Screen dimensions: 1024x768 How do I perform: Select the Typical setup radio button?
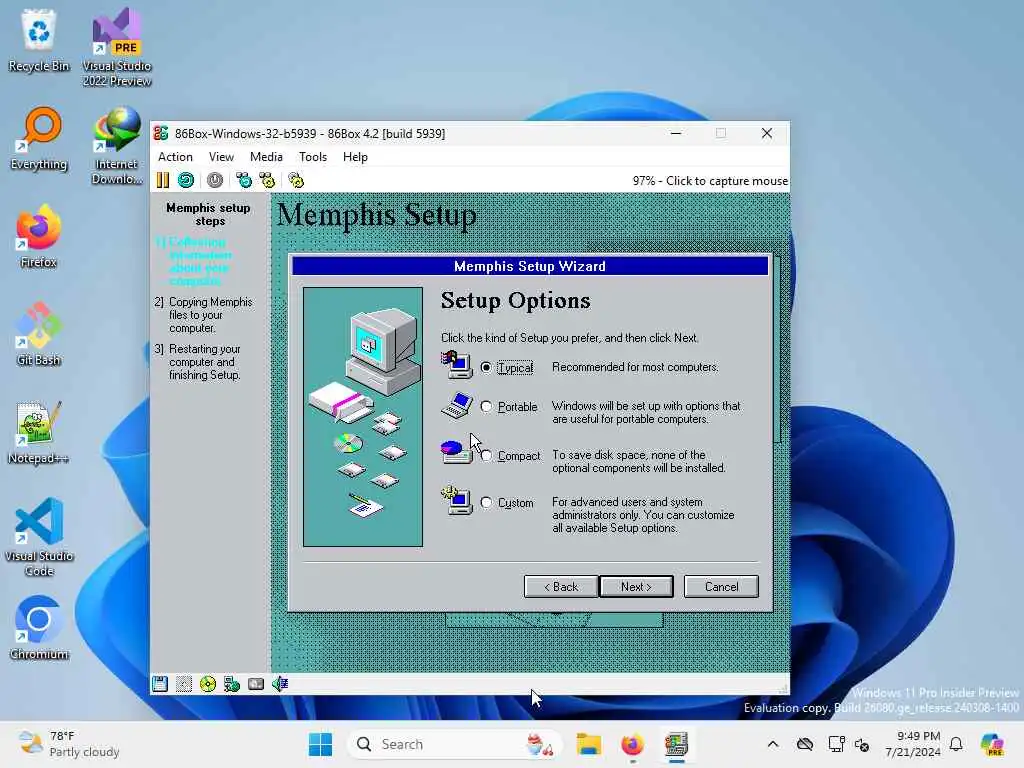(x=486, y=368)
